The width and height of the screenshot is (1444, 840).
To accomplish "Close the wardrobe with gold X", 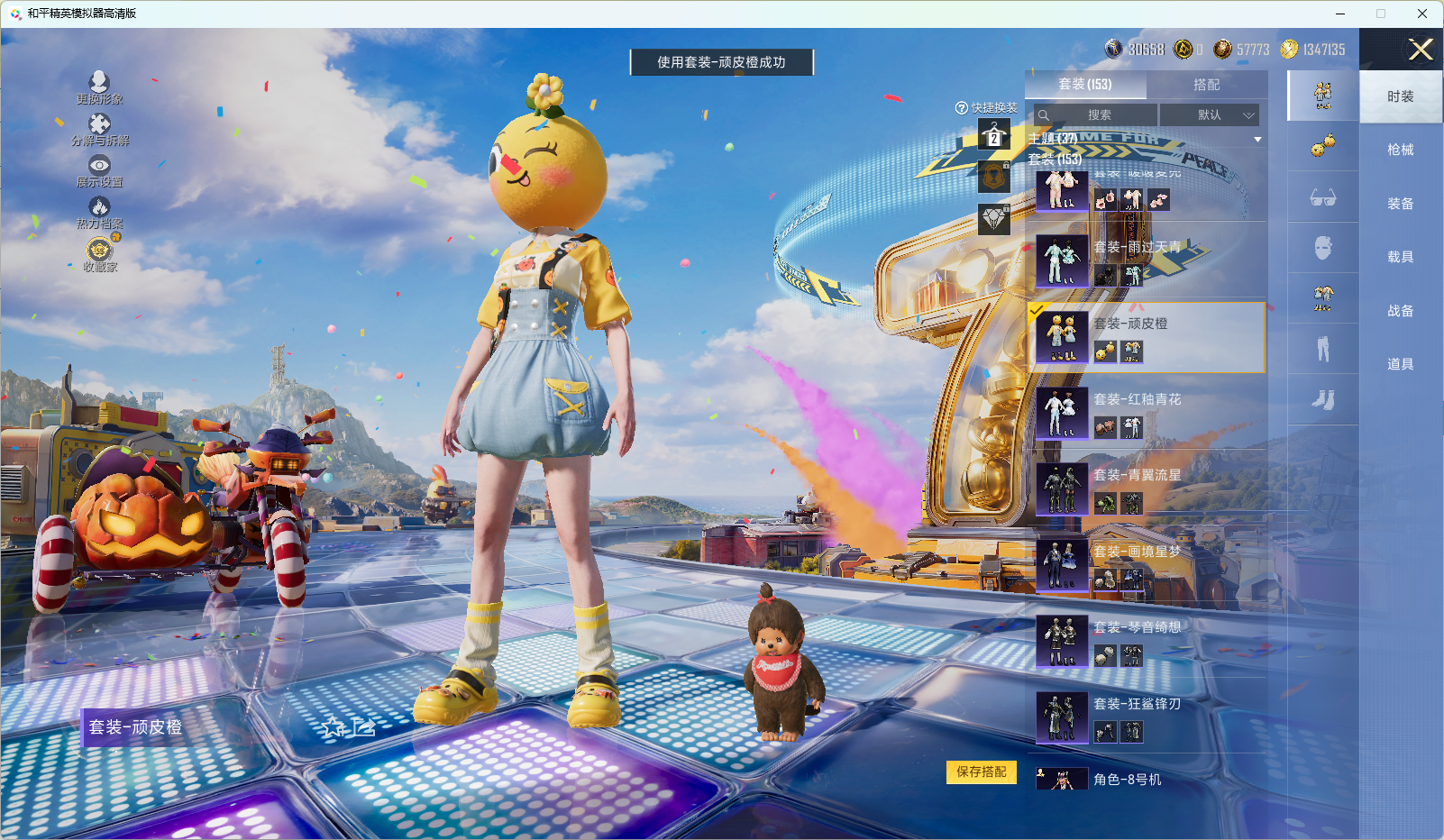I will click(x=1421, y=50).
